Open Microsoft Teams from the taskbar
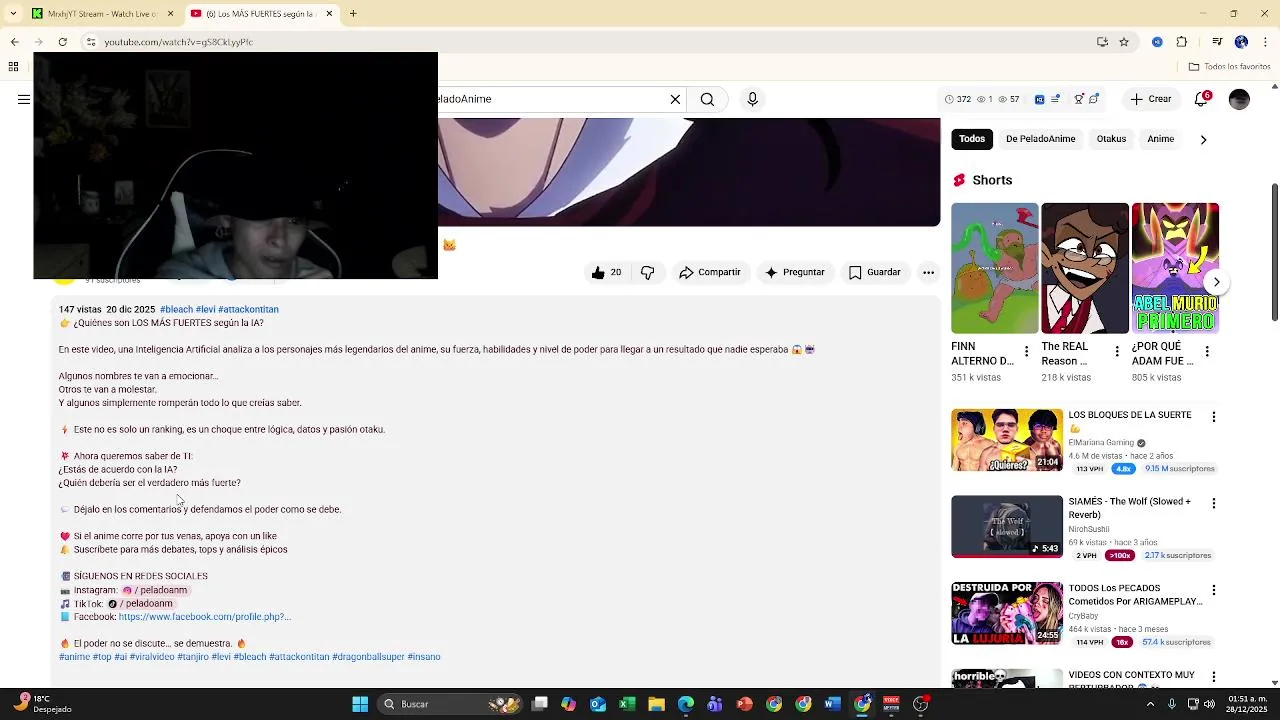The height and width of the screenshot is (720, 1280). click(x=715, y=704)
